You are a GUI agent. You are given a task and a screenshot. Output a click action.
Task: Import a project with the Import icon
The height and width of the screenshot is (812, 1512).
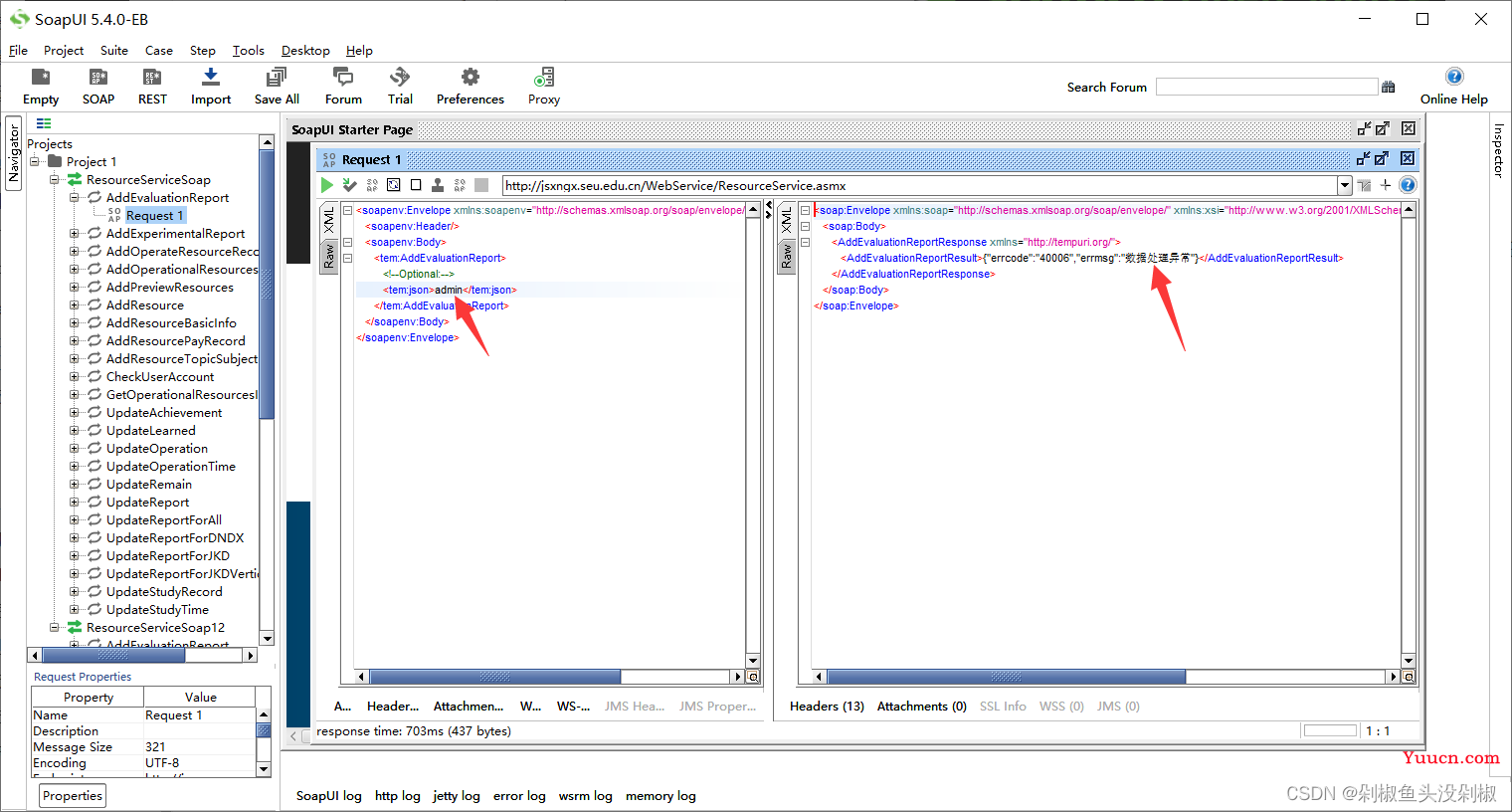(211, 87)
